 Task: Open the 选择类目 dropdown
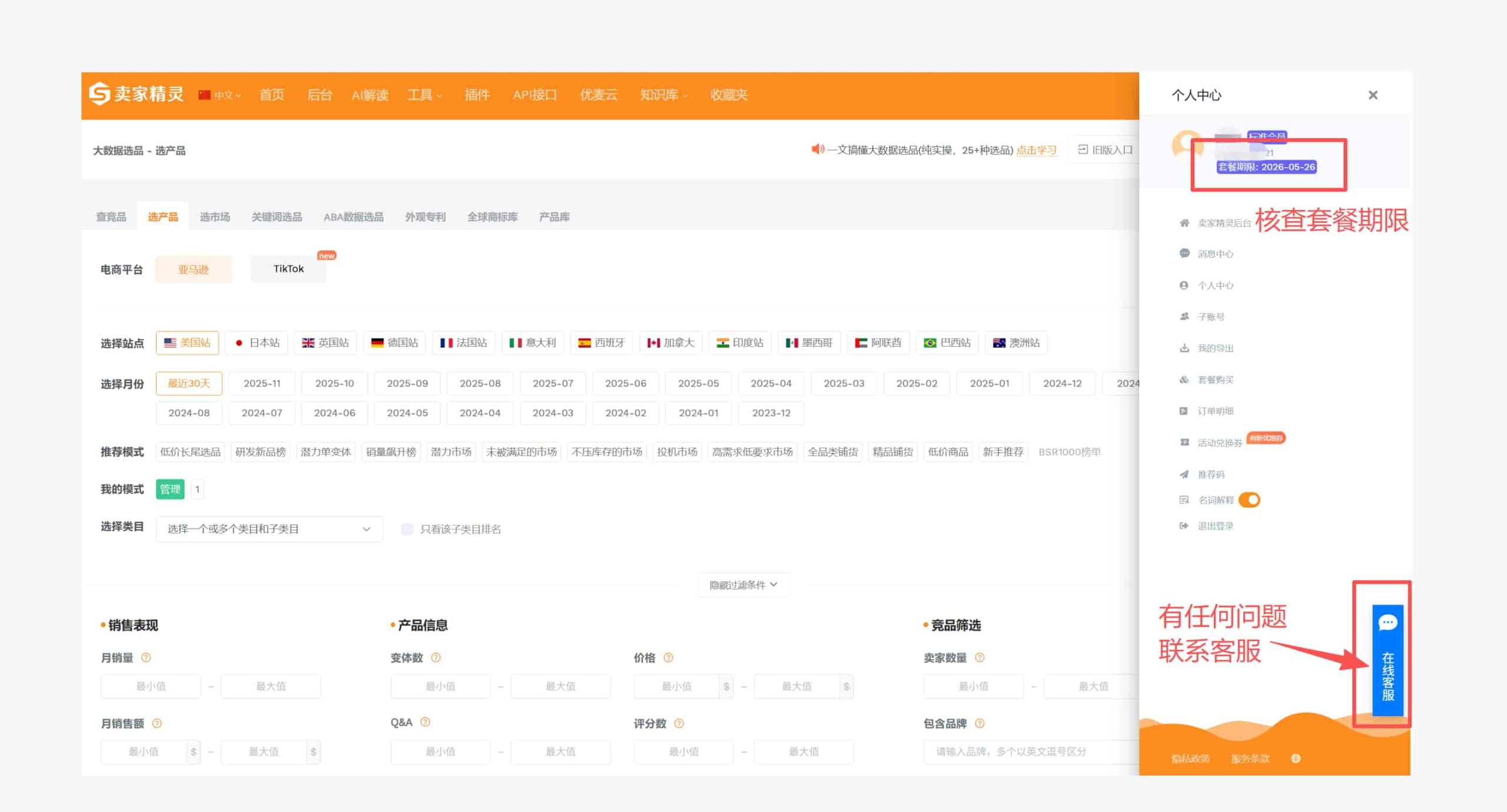coord(269,528)
